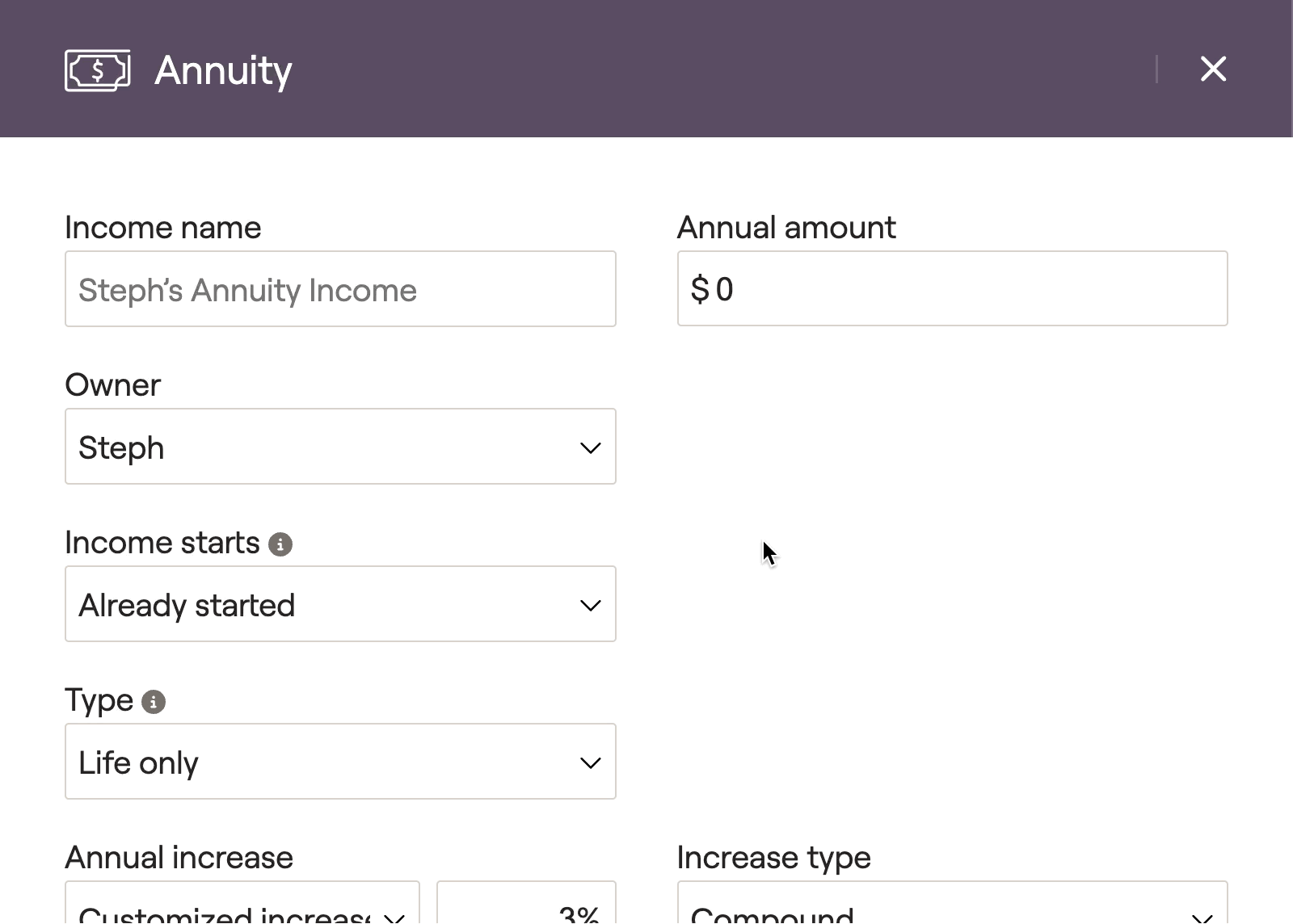The width and height of the screenshot is (1293, 924).
Task: Show info tooltip for Income starts
Action: point(280,544)
